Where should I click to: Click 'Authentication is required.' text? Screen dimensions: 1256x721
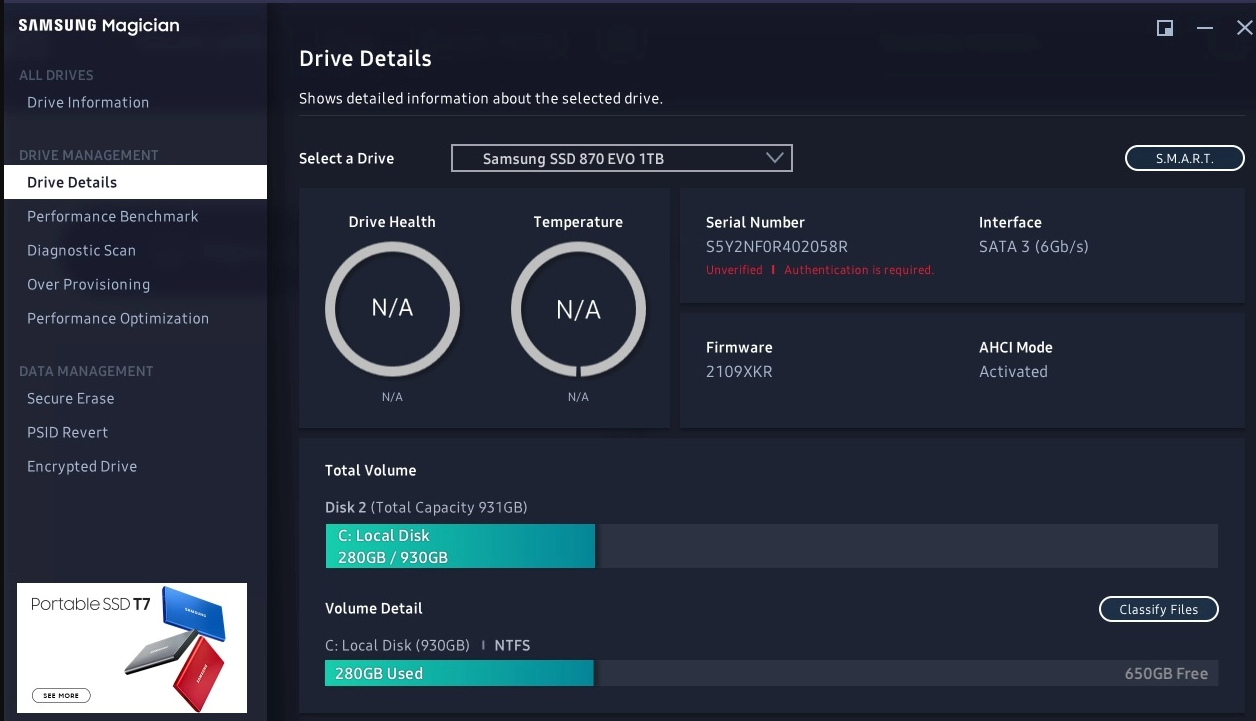click(859, 270)
